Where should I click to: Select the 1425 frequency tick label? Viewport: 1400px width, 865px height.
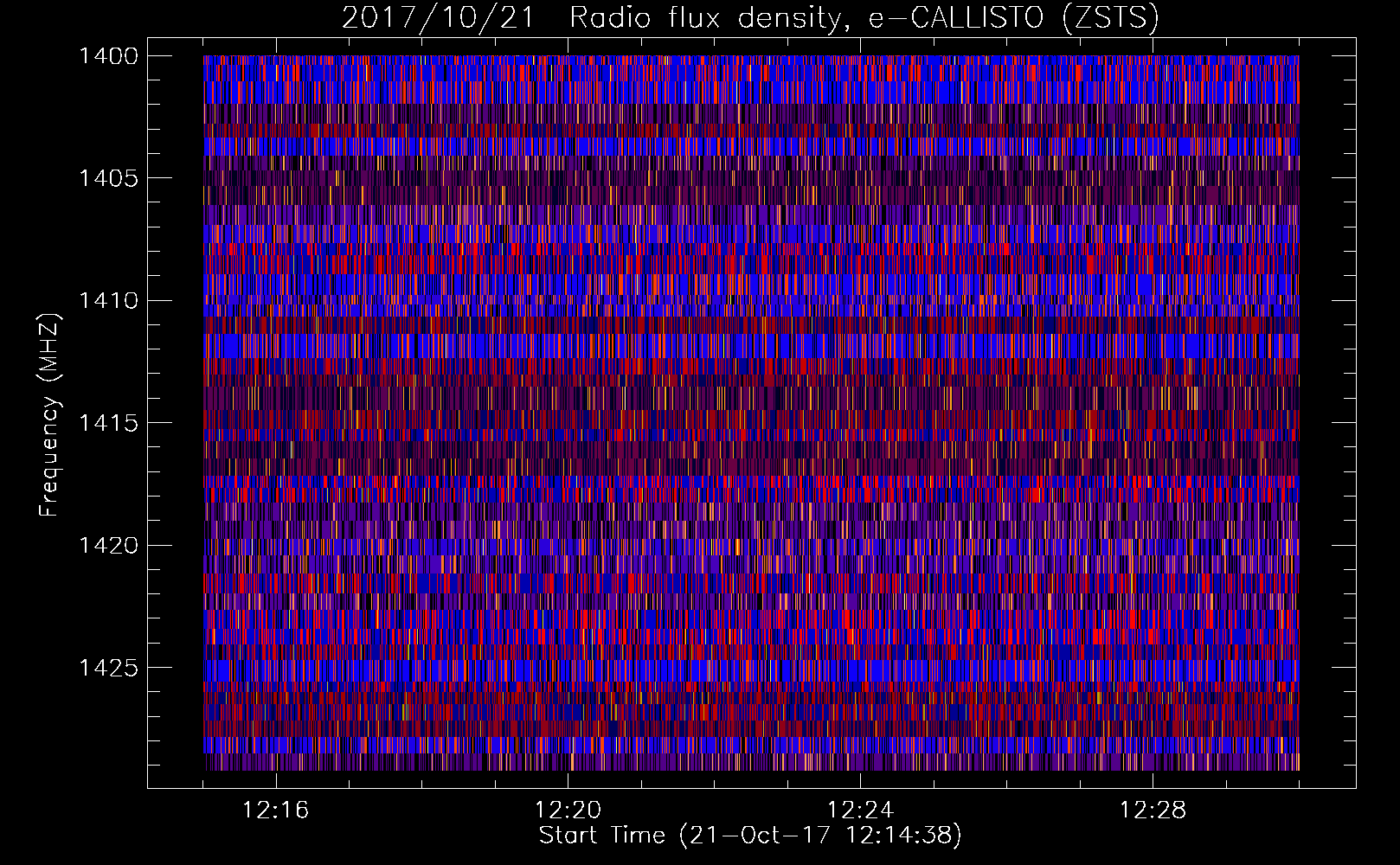pos(108,668)
